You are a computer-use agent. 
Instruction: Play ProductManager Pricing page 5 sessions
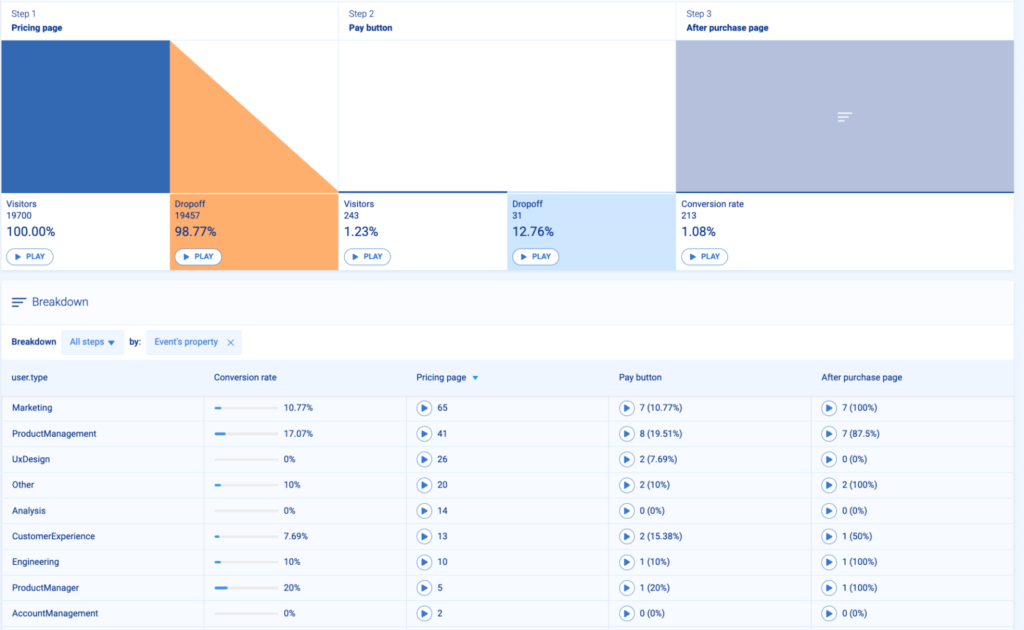(x=424, y=588)
